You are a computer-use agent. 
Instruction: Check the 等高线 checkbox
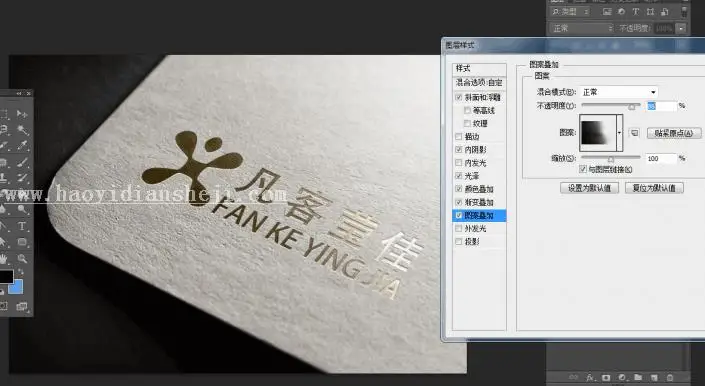point(467,110)
